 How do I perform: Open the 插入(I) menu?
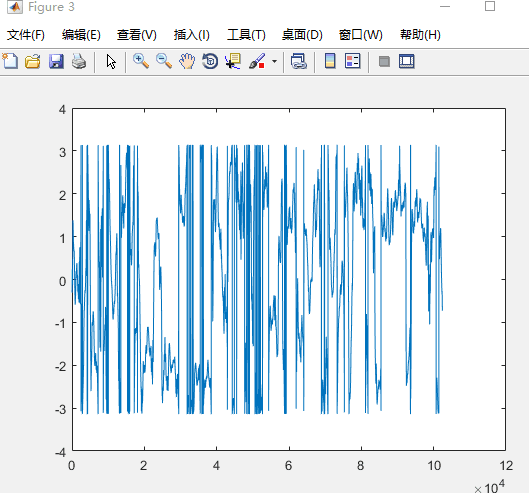[192, 35]
